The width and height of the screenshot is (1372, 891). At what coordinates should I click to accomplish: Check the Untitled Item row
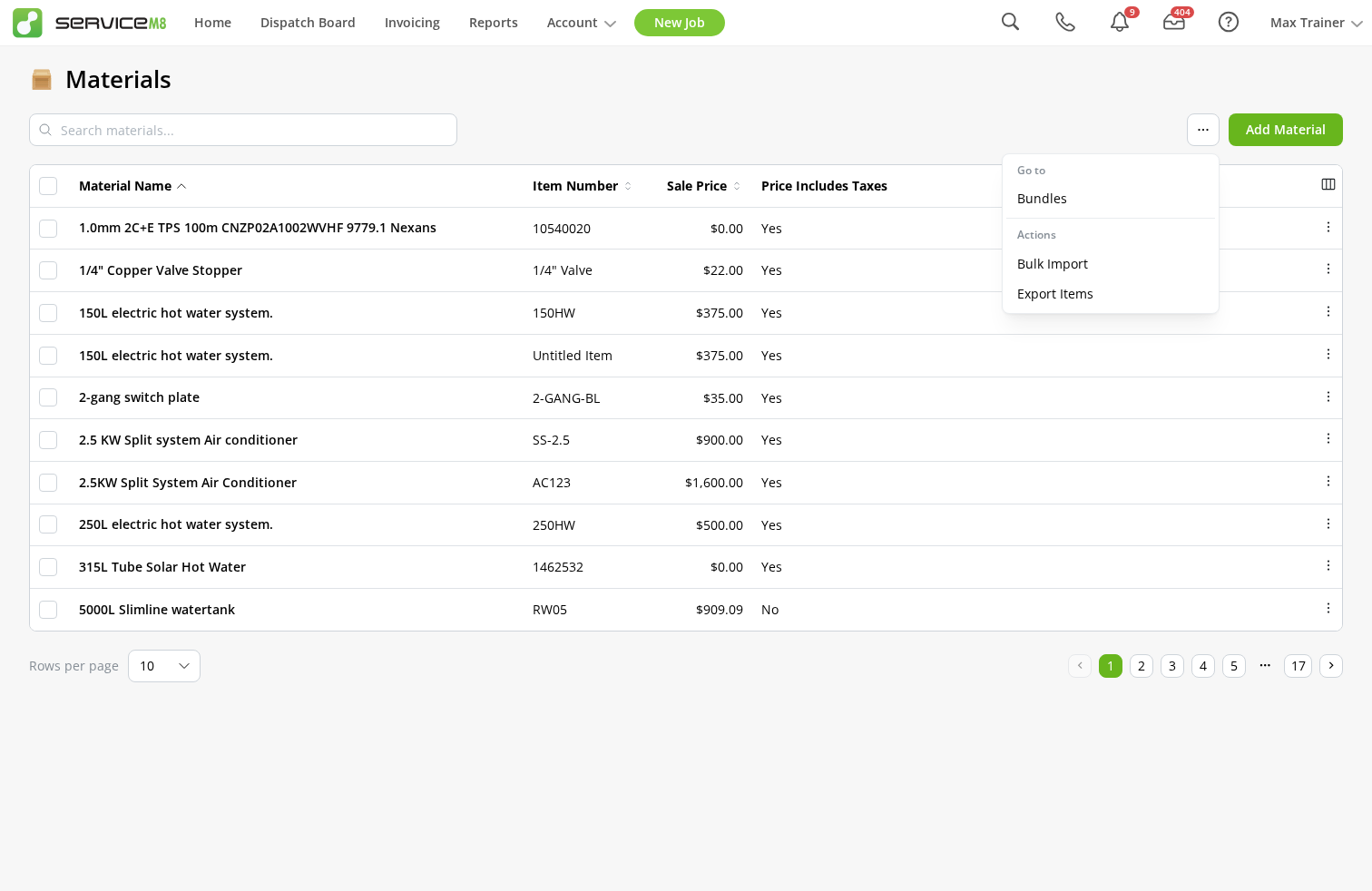[48, 356]
